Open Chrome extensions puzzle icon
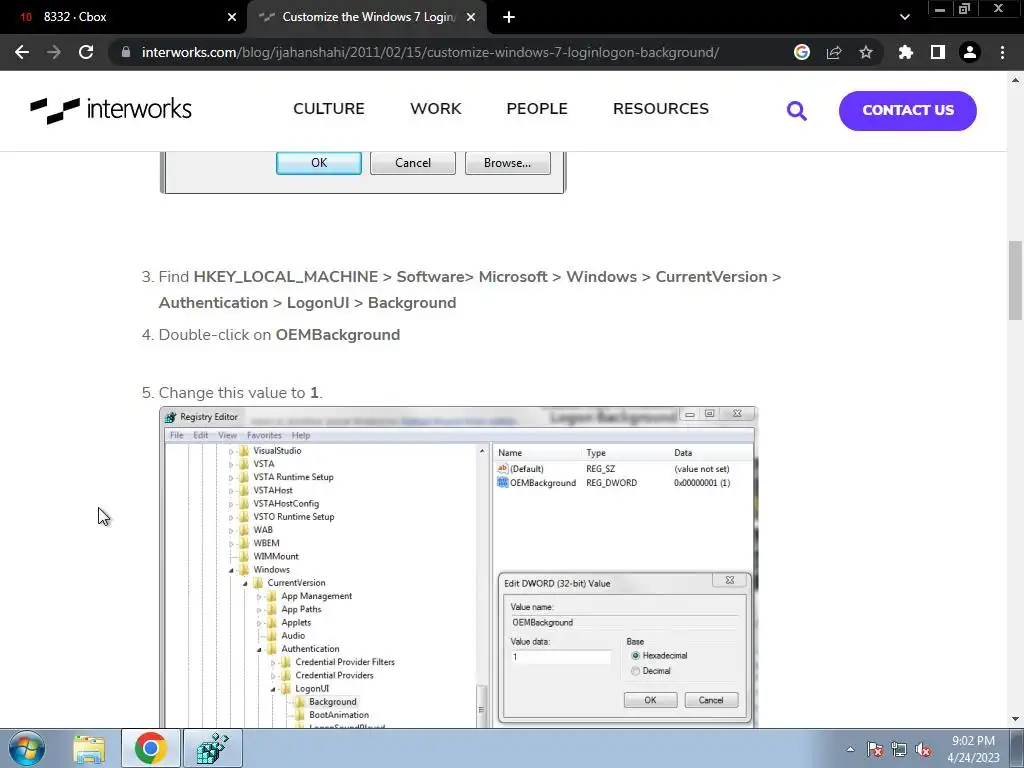 [906, 52]
